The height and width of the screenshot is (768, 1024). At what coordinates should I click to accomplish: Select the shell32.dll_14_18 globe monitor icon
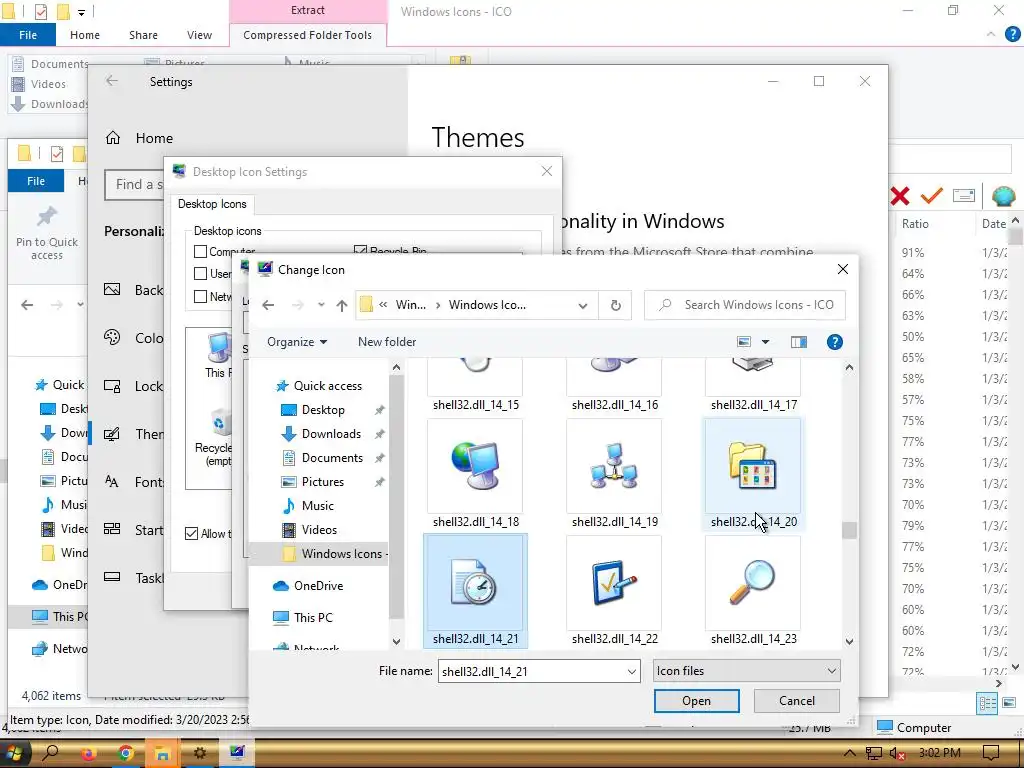click(475, 466)
